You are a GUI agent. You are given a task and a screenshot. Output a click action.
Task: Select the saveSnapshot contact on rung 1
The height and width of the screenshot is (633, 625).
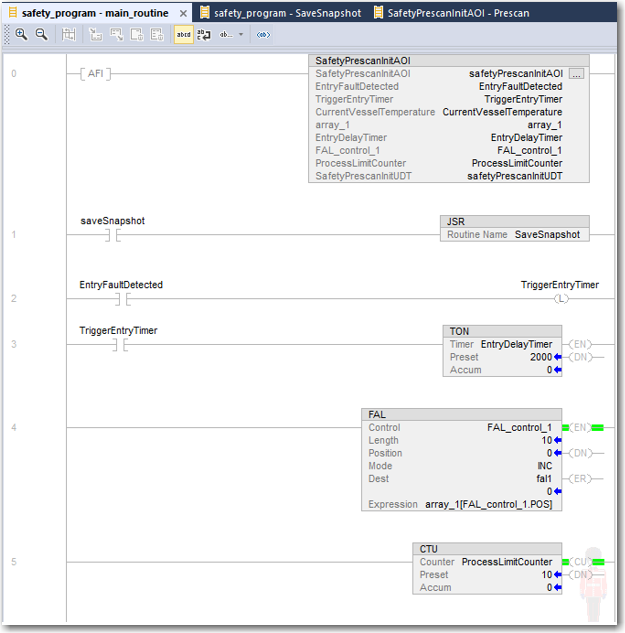tap(113, 235)
